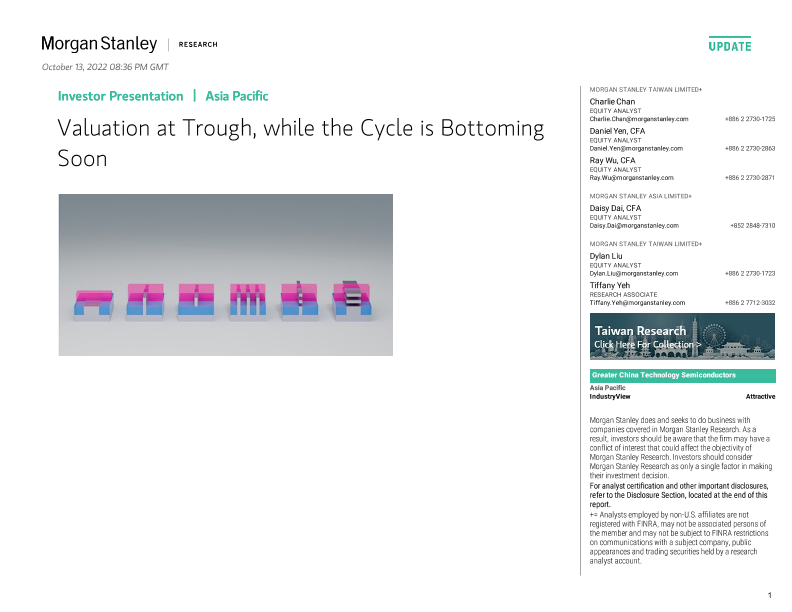
Task: Click the 'RESEARCH' label beside logo
Action: tap(198, 45)
